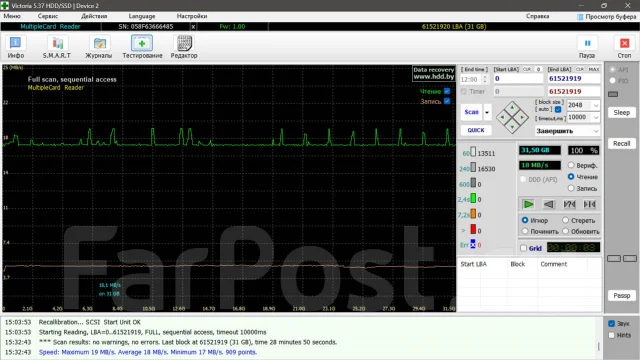The width and height of the screenshot is (640, 360).
Task: Click the Start LBA input field
Action: (518, 79)
